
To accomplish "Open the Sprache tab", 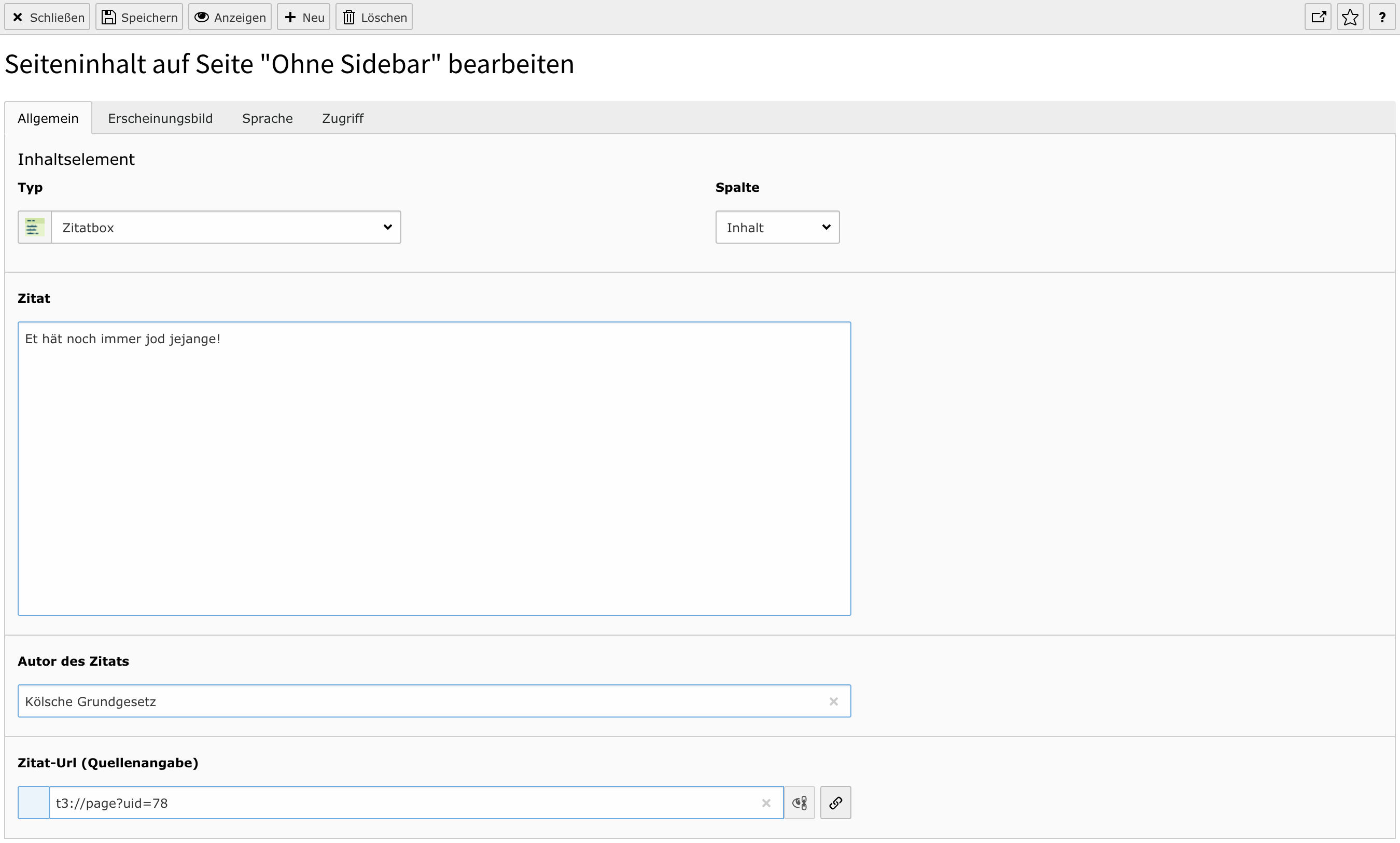I will [x=268, y=118].
